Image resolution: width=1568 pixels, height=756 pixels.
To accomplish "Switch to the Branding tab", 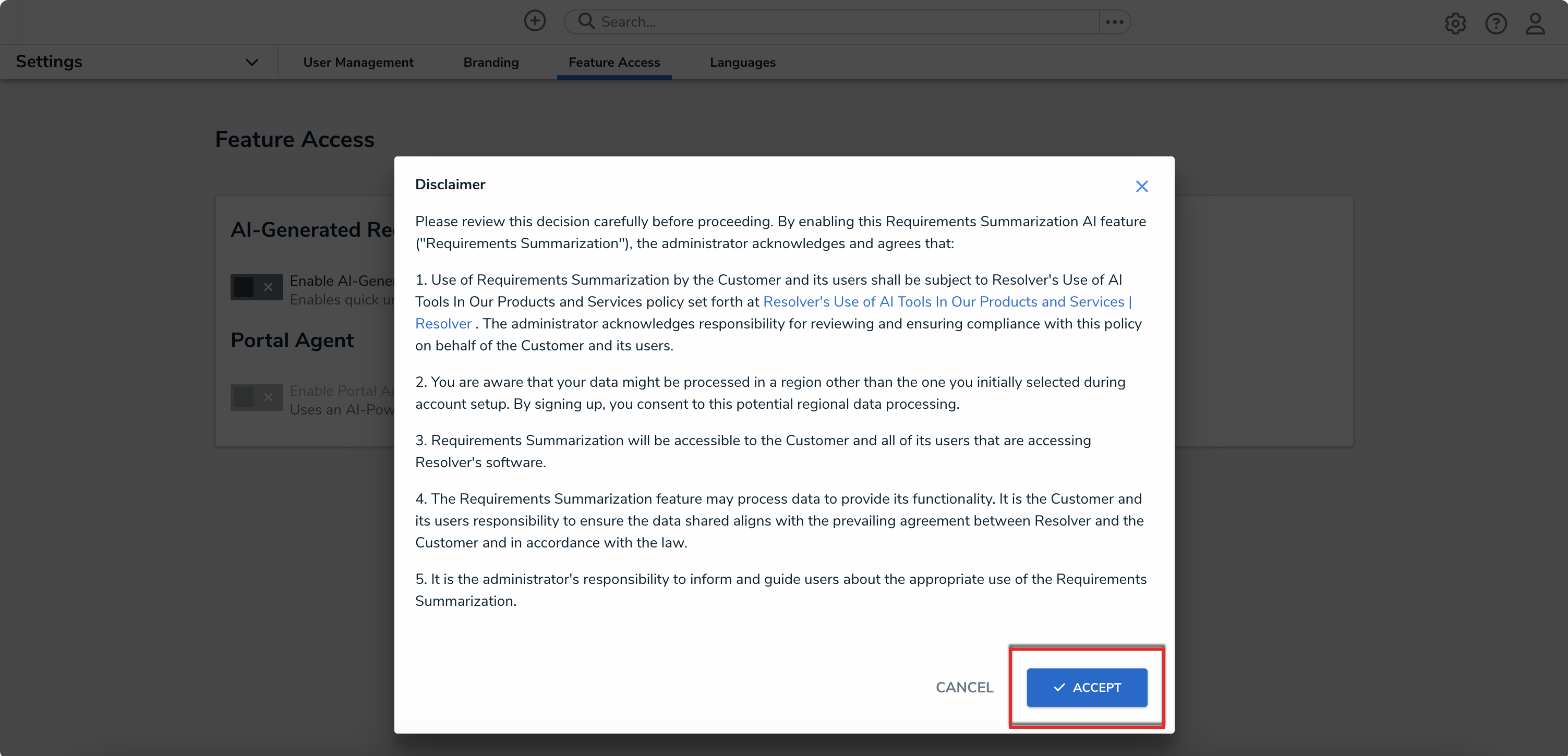I will coord(491,62).
